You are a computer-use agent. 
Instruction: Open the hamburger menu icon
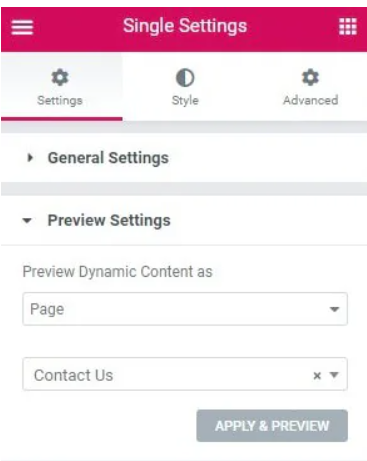22,27
